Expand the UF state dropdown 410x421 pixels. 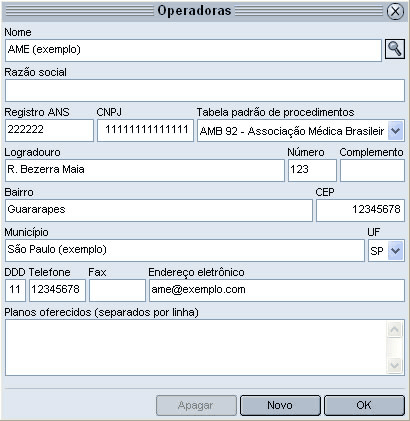(x=396, y=250)
